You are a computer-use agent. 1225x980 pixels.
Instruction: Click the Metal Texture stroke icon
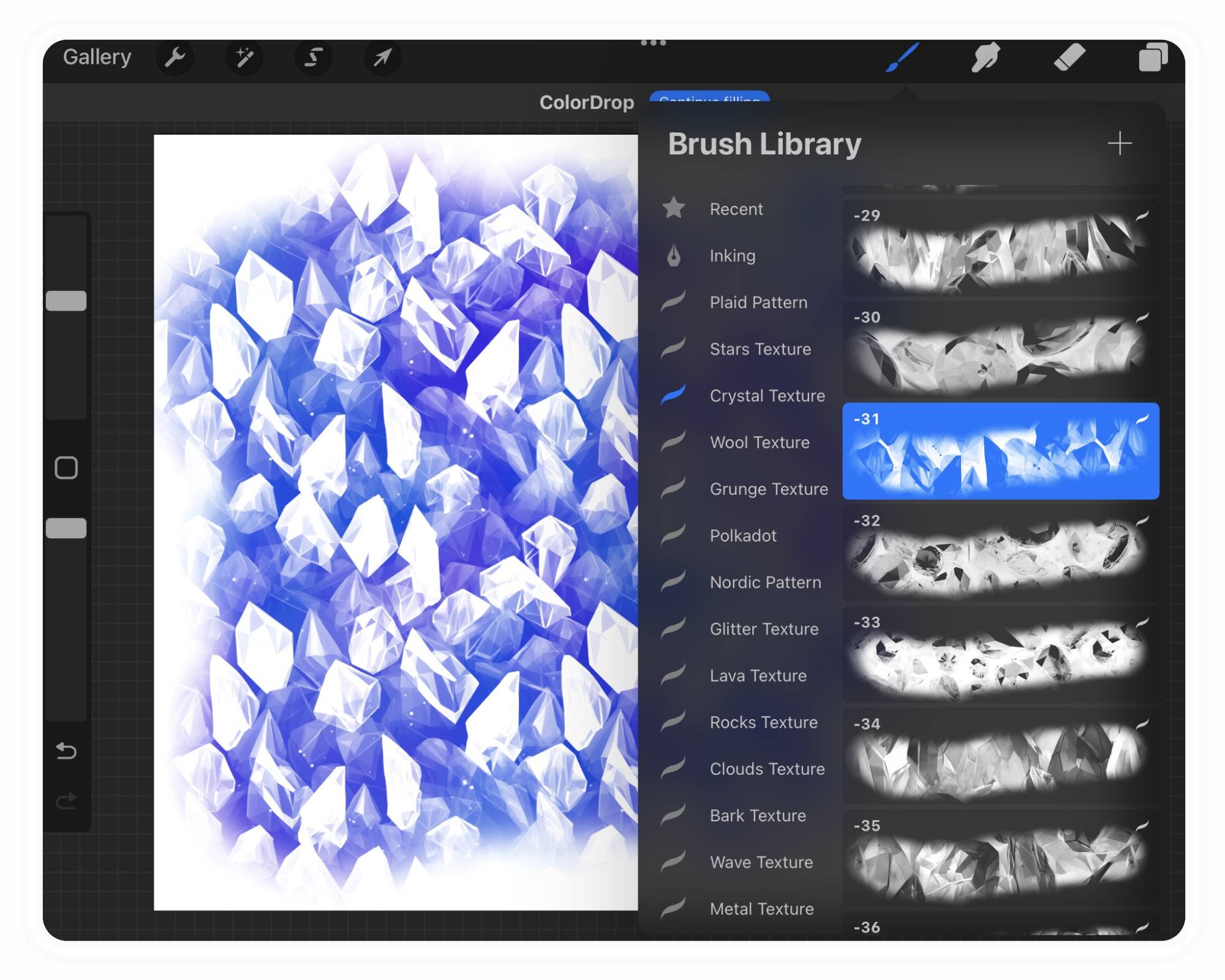pos(673,908)
